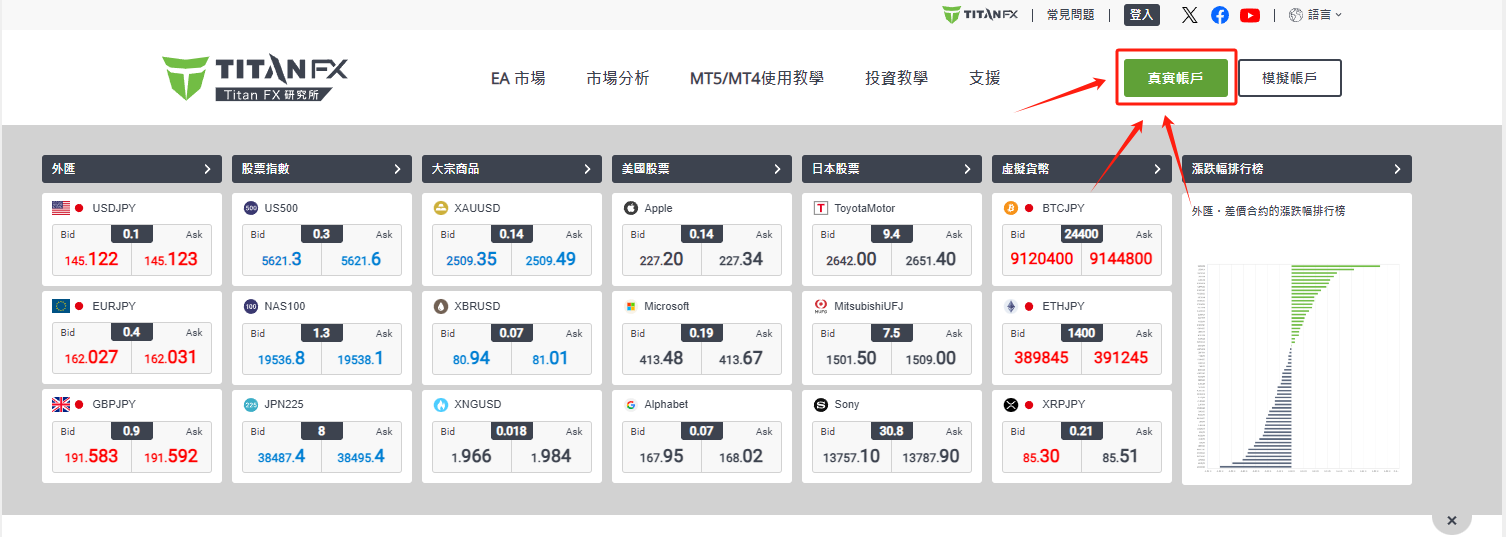Open the Facebook social icon
Screen dimensions: 1506x537
[x=1220, y=15]
